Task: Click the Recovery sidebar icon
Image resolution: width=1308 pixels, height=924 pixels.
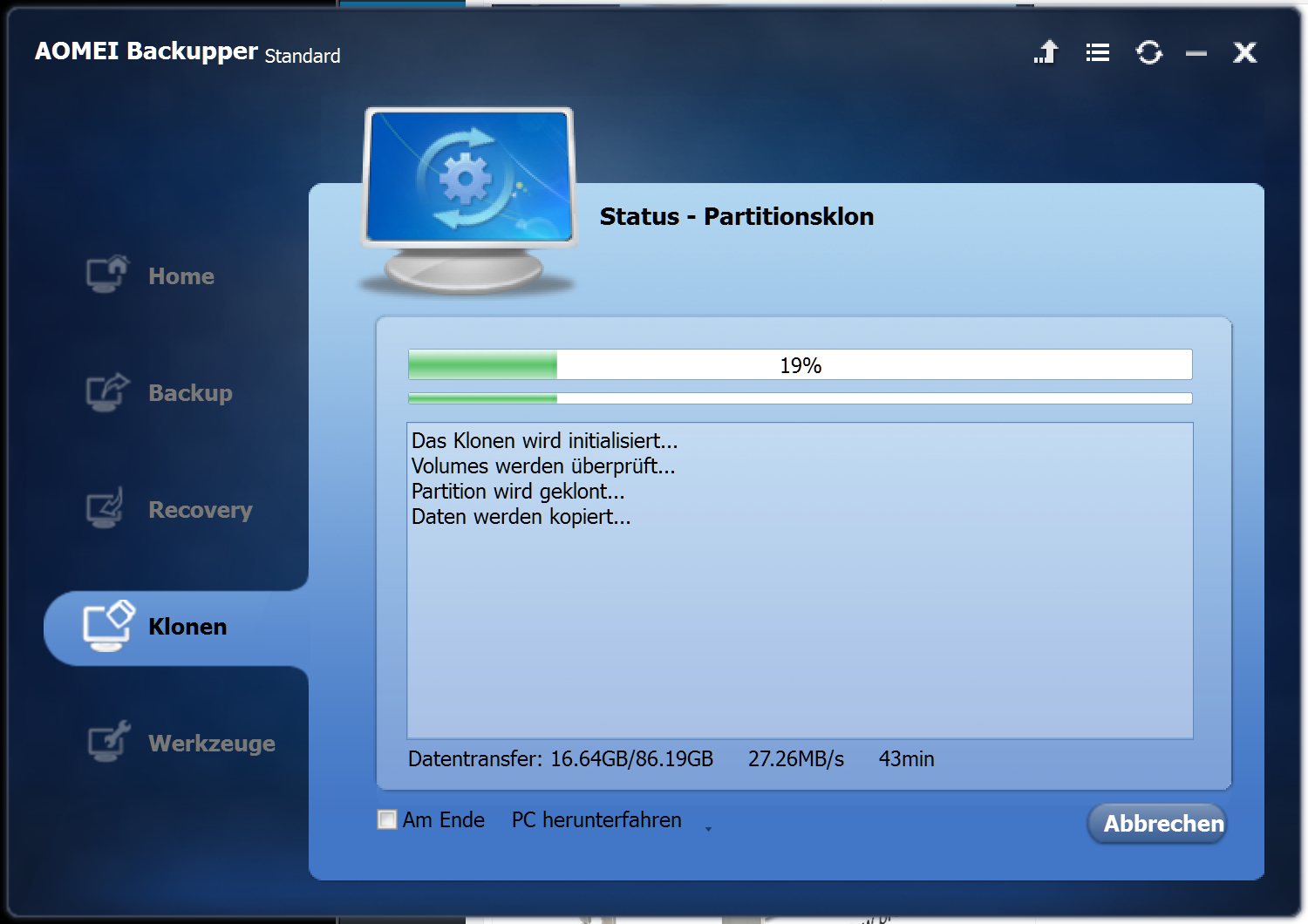Action: (x=106, y=508)
